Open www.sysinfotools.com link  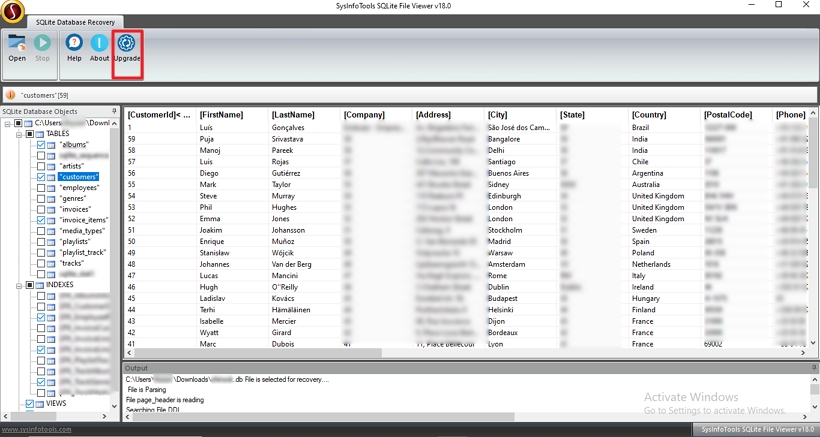point(37,430)
